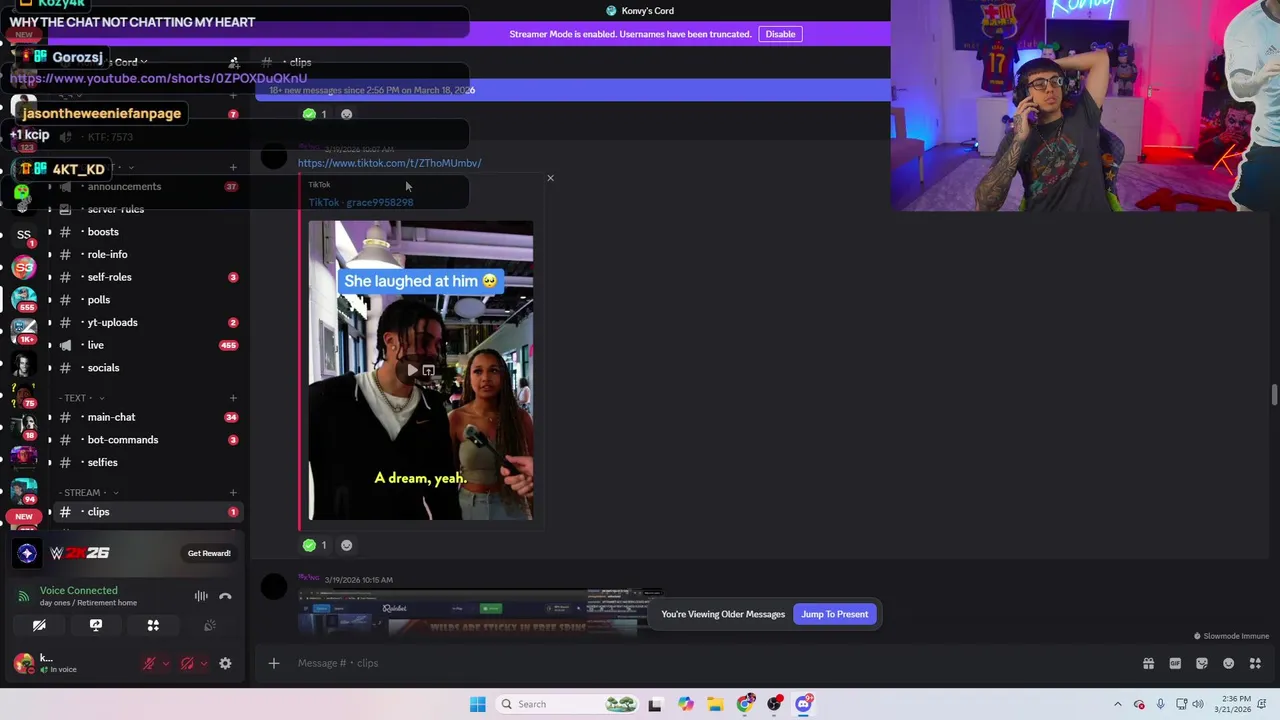
Task: Open Task View on the taskbar
Action: point(655,704)
